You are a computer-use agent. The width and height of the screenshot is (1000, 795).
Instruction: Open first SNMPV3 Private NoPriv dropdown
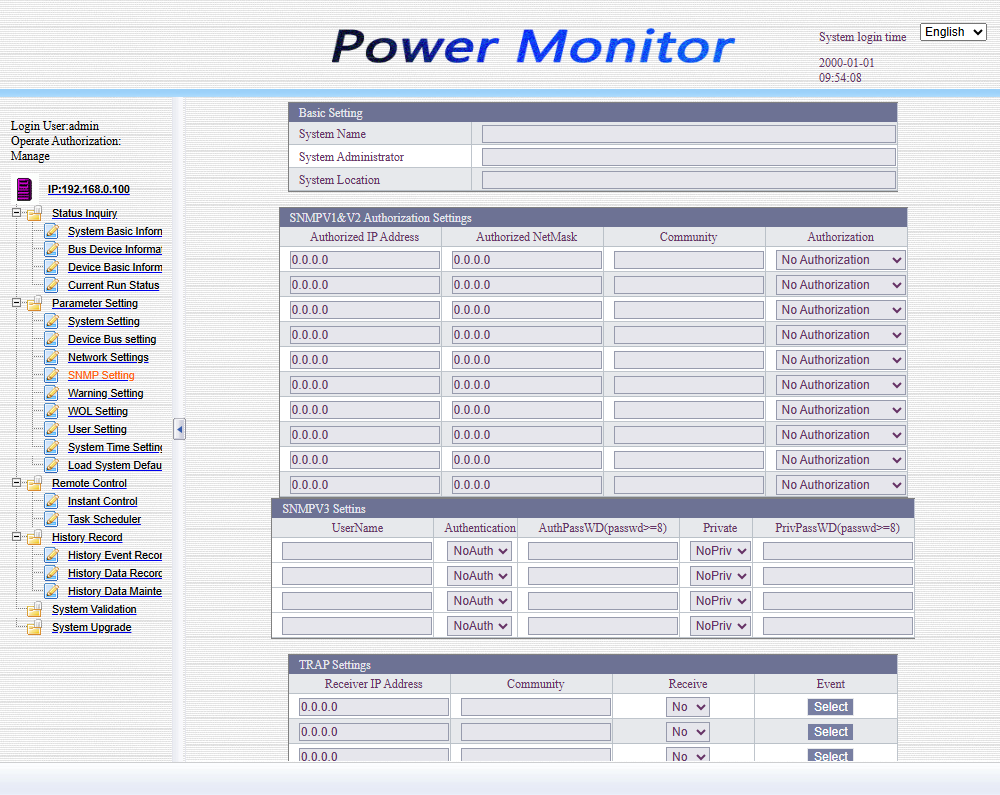[x=720, y=551]
